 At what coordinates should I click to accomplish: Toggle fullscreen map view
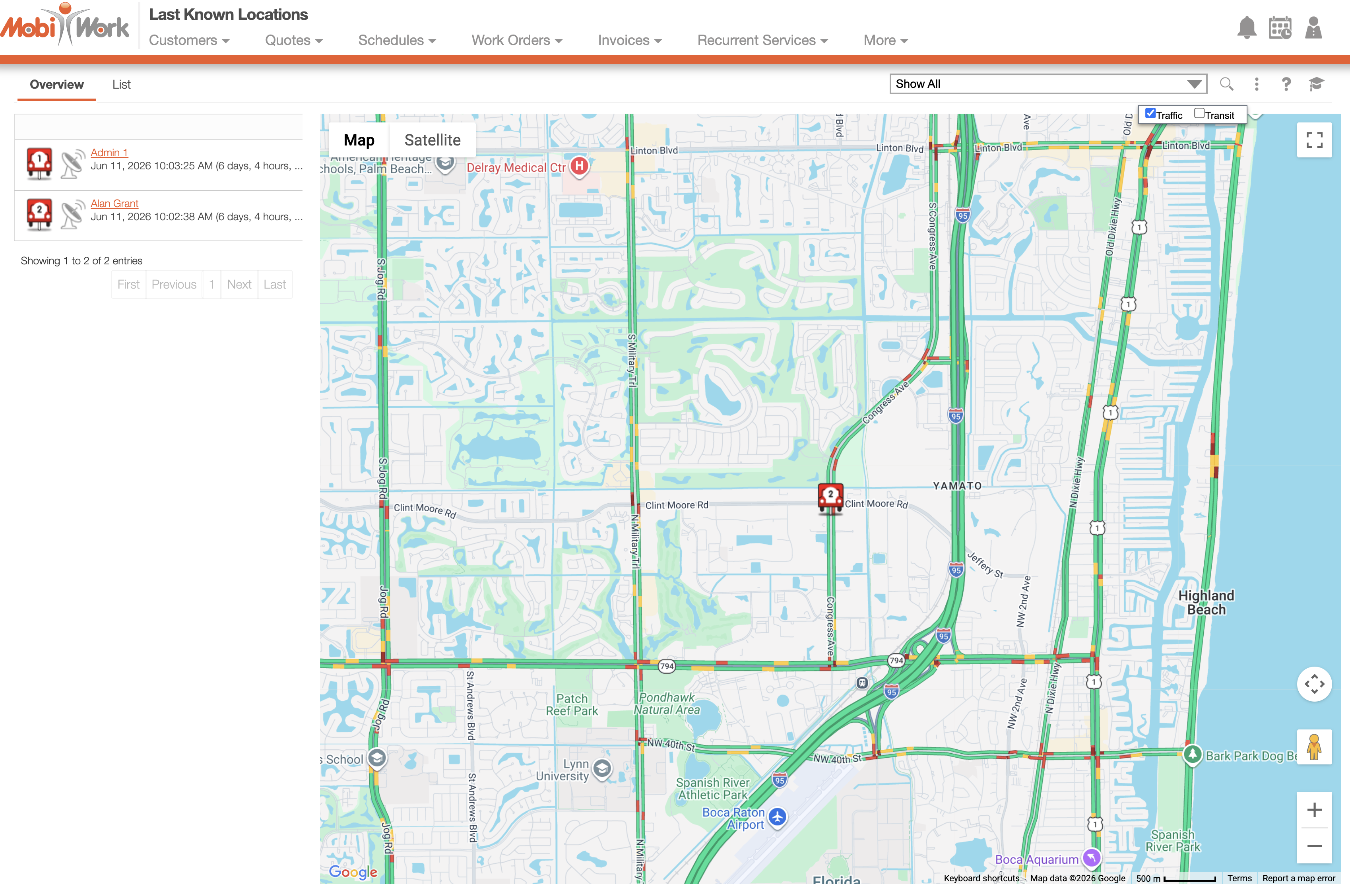(x=1314, y=140)
